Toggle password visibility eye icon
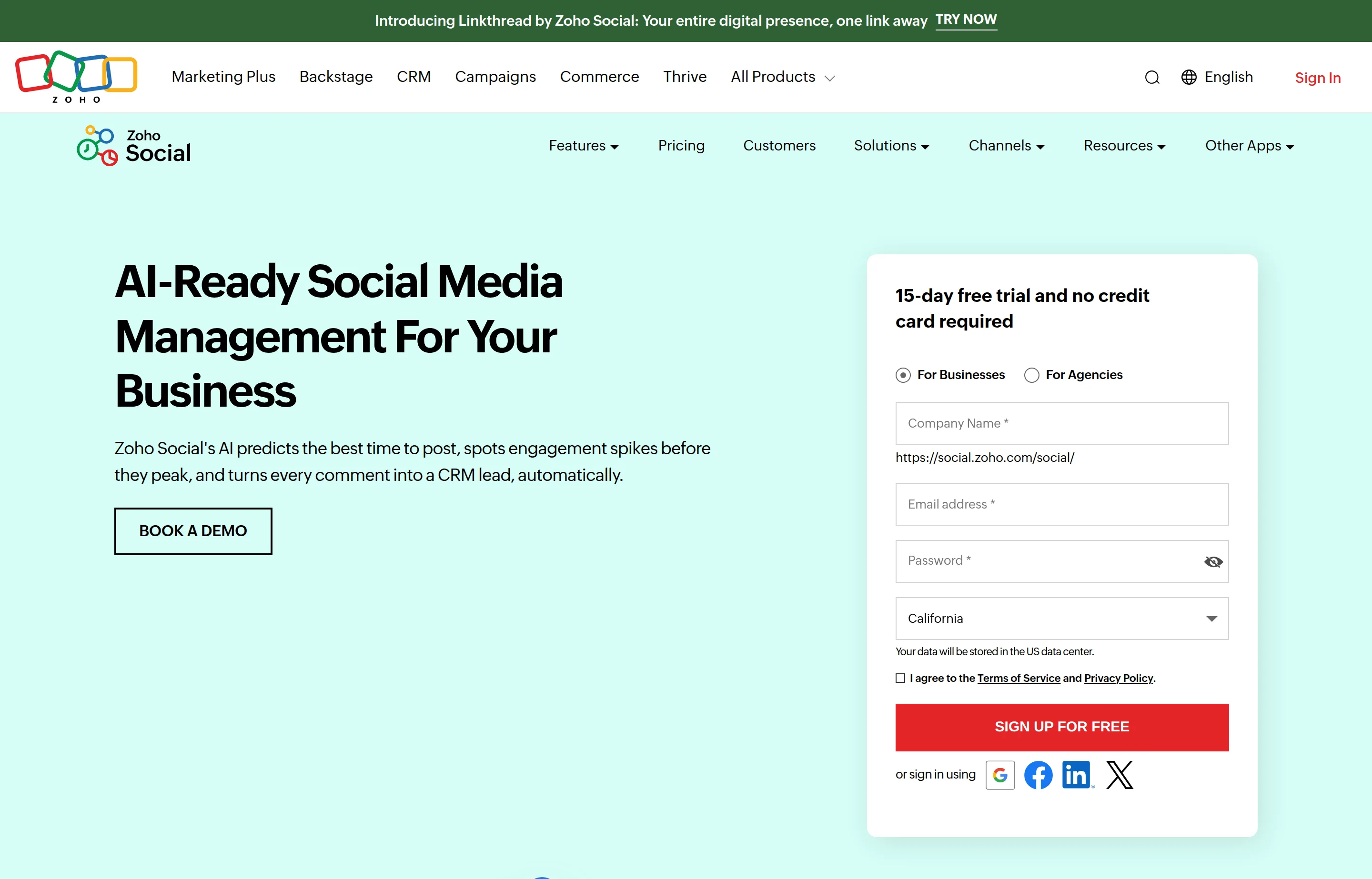Image resolution: width=1372 pixels, height=879 pixels. click(x=1213, y=562)
